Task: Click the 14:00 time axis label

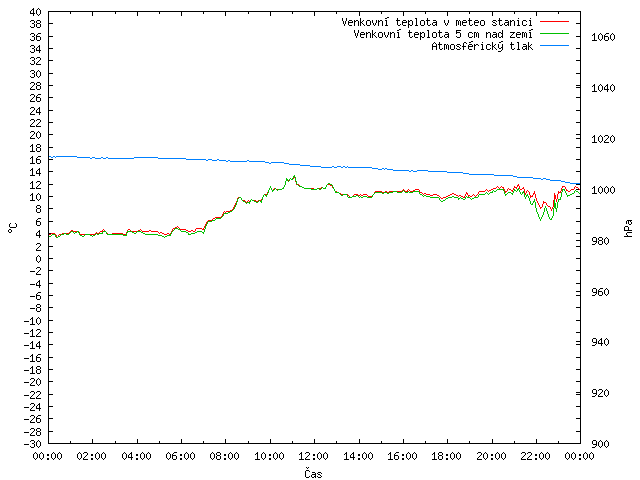Action: (358, 456)
